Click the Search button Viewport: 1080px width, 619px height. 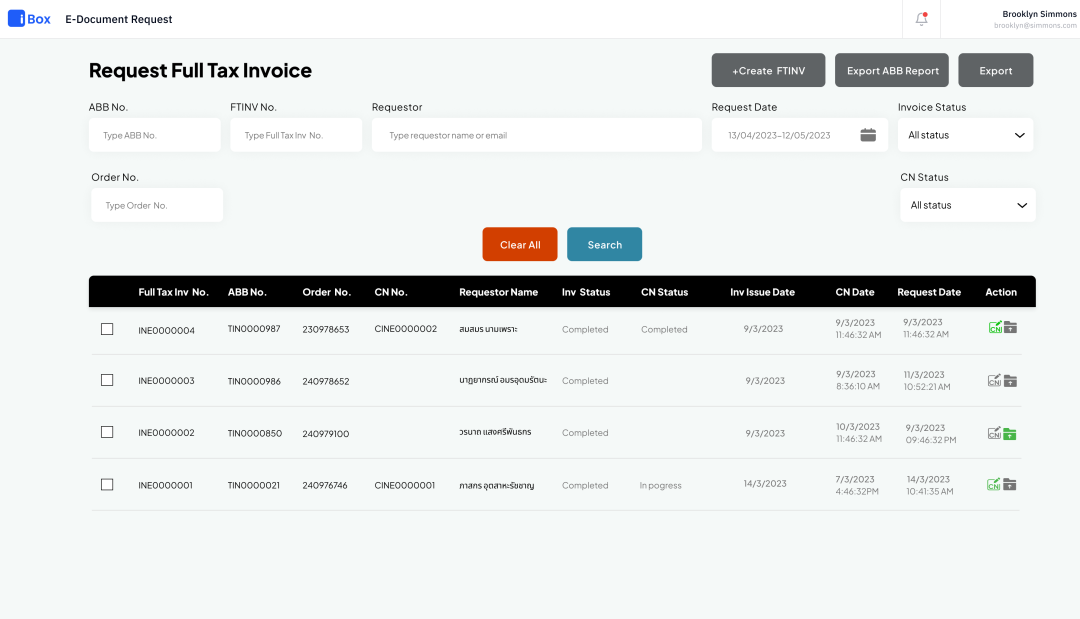[x=604, y=244]
